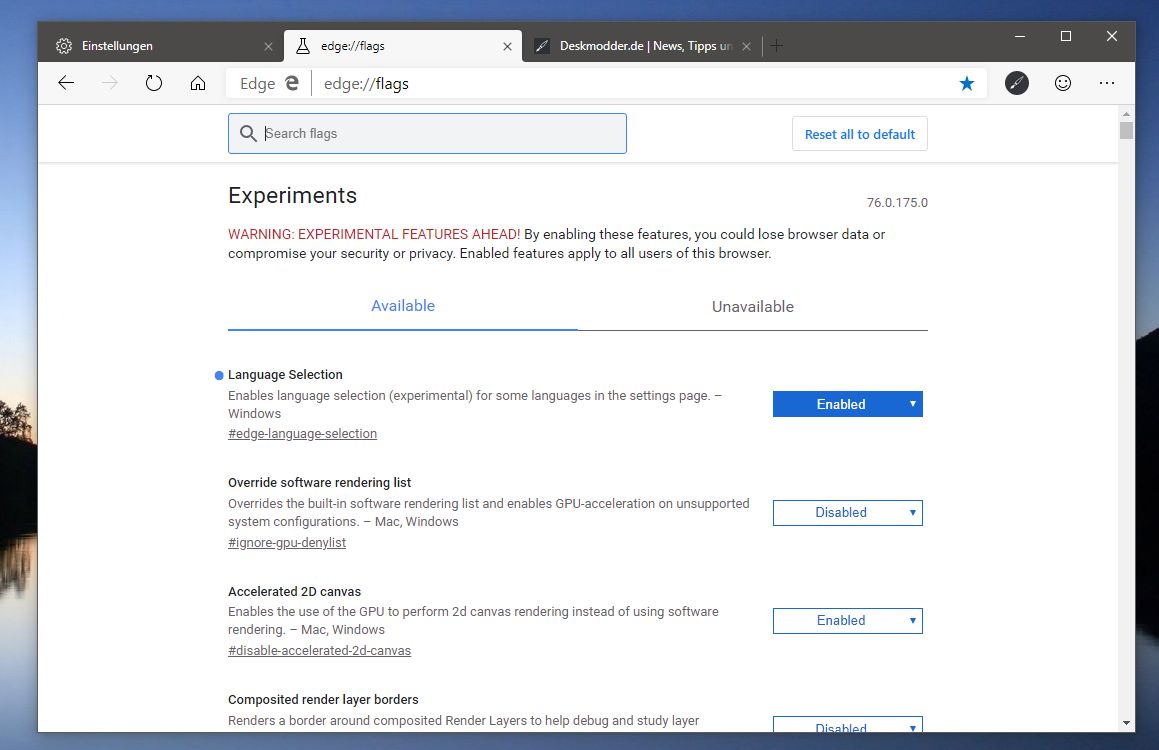Click the Composited render layer borders title
Screen dimensions: 1159x750
pos(323,699)
